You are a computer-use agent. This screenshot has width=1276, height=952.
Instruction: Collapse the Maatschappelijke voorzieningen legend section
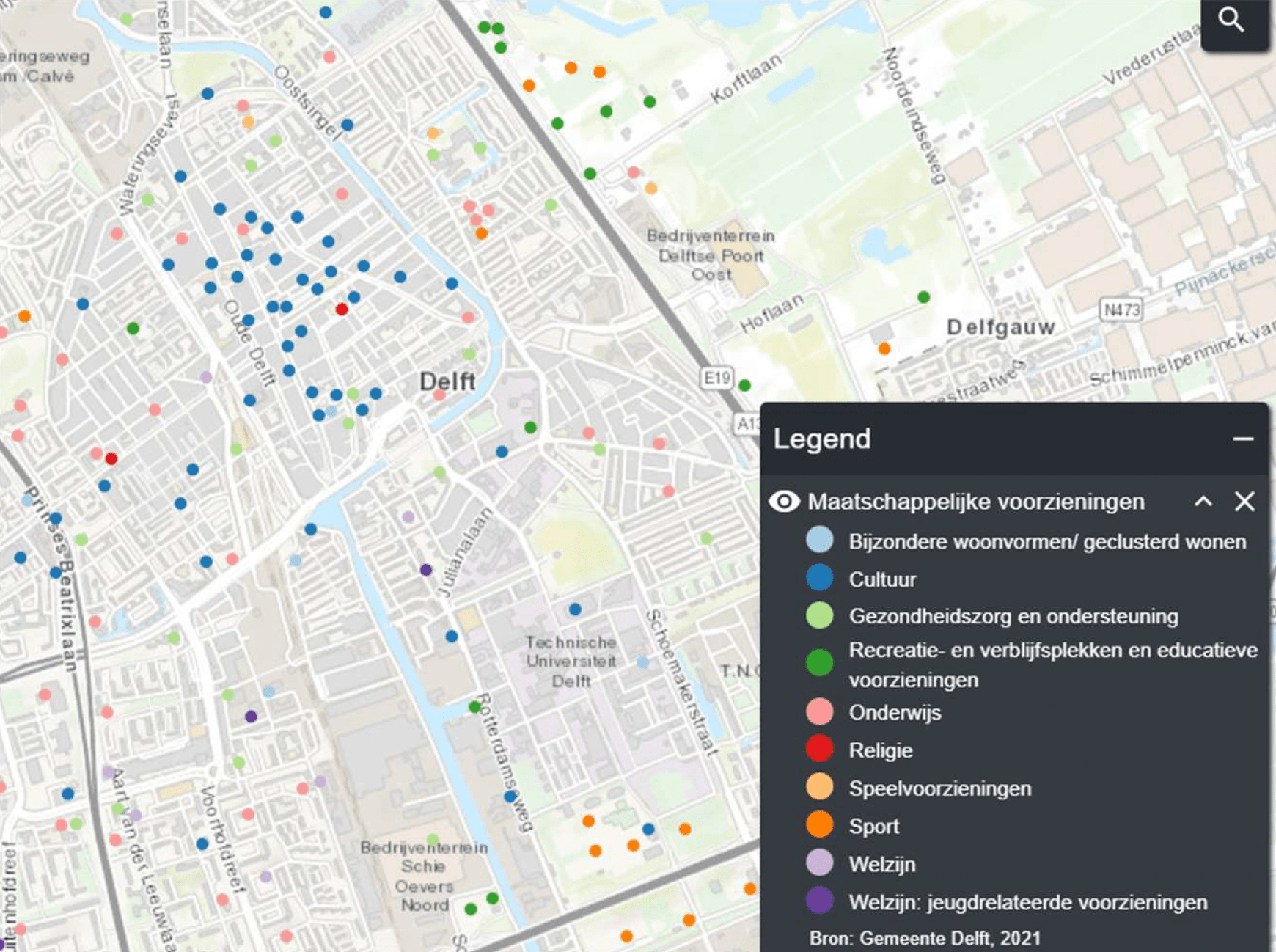[1203, 502]
